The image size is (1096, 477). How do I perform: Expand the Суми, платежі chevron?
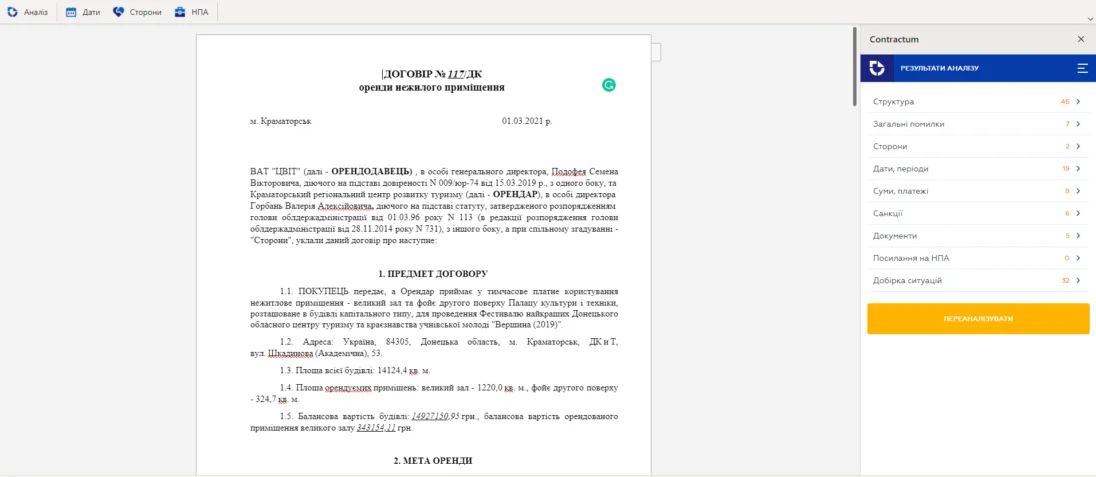tap(1078, 191)
